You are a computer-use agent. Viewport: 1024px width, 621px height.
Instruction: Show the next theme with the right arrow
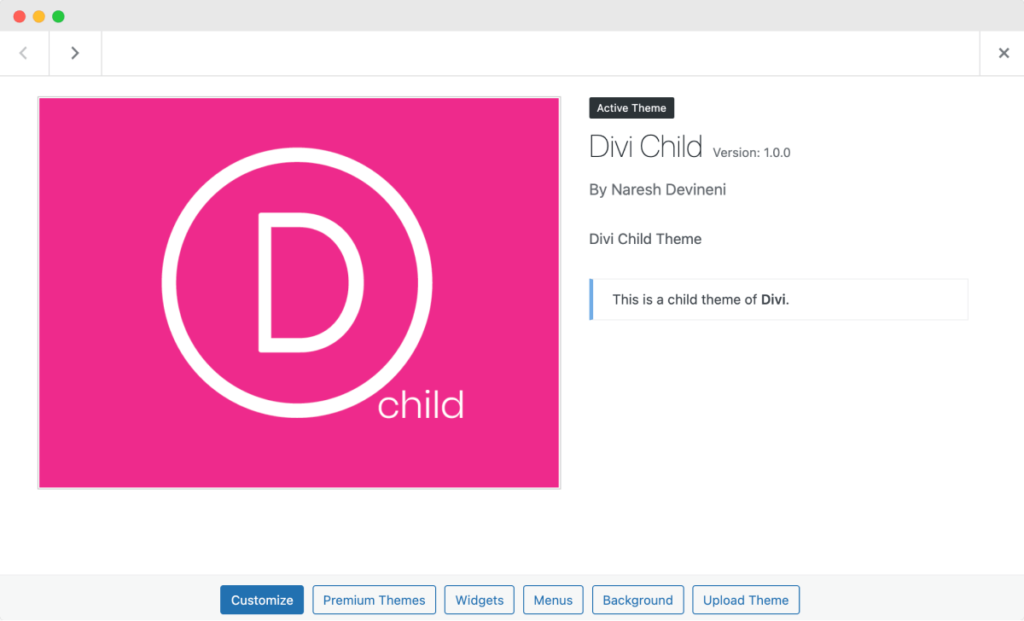pyautogui.click(x=75, y=53)
